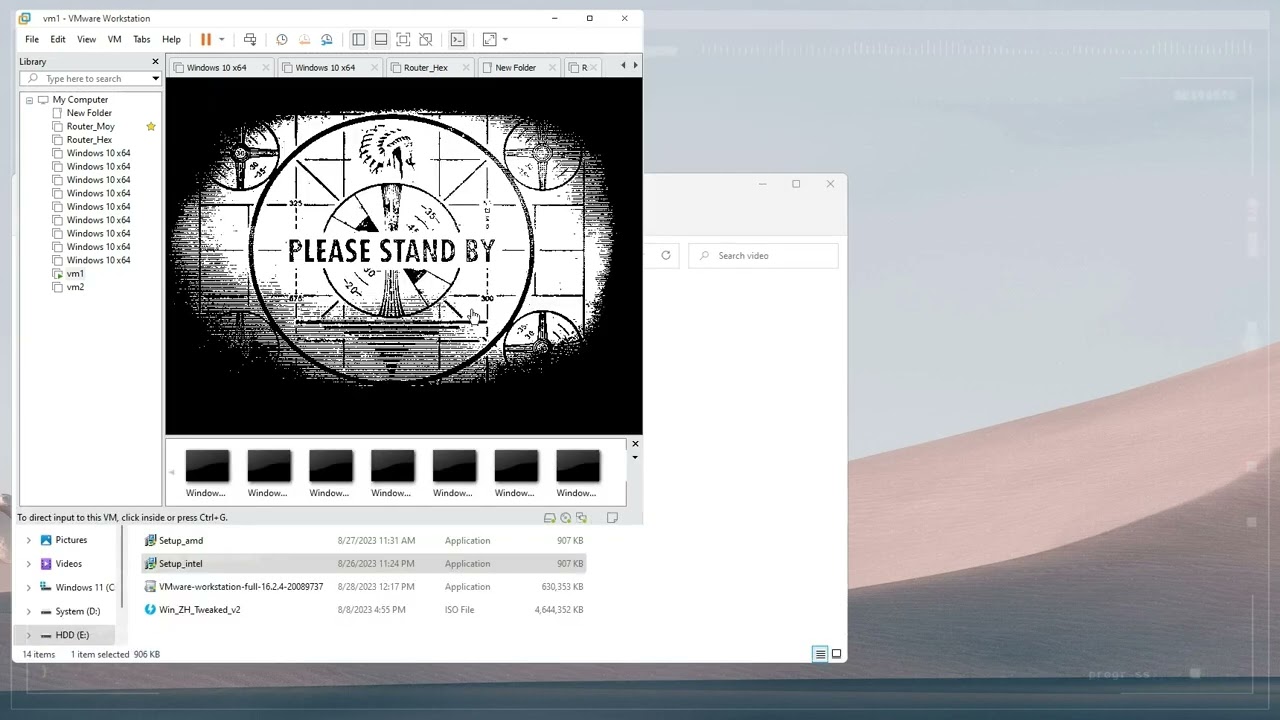The height and width of the screenshot is (720, 1280).
Task: Switch to the Router_Hex tab
Action: pos(426,67)
